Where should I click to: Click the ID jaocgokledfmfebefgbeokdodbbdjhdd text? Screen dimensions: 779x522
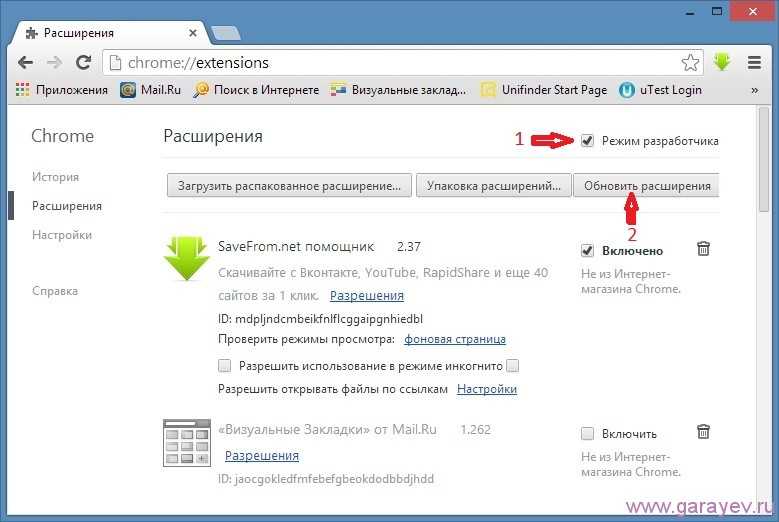[x=326, y=479]
